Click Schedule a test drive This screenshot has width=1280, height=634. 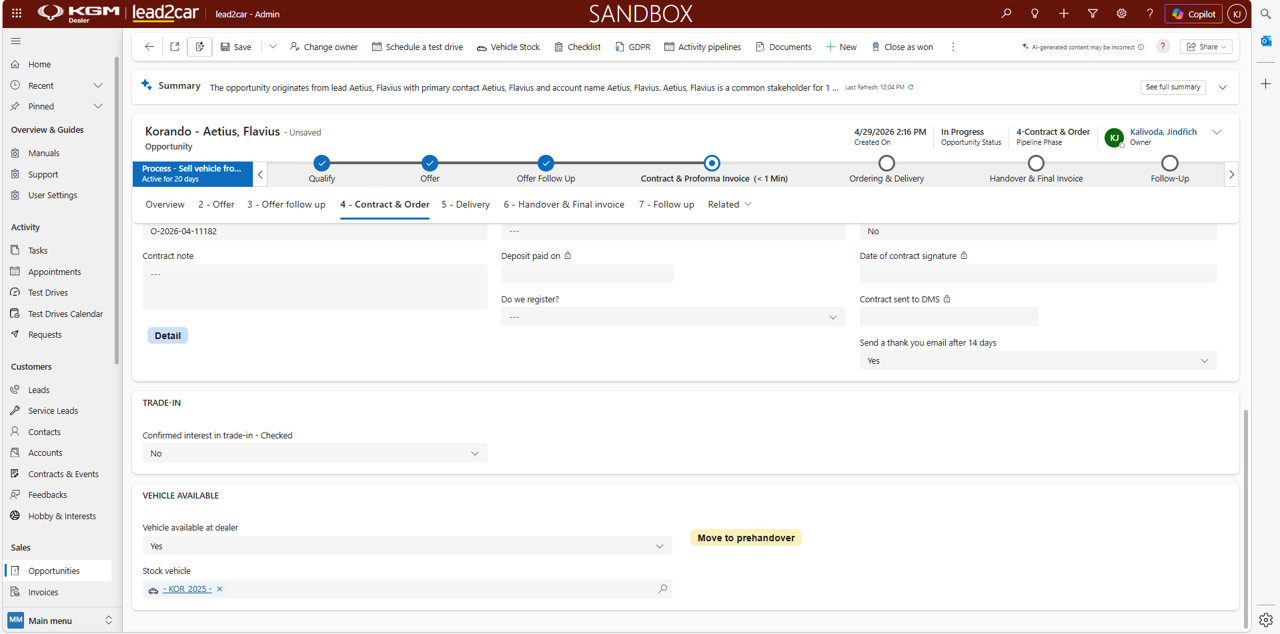[x=417, y=47]
